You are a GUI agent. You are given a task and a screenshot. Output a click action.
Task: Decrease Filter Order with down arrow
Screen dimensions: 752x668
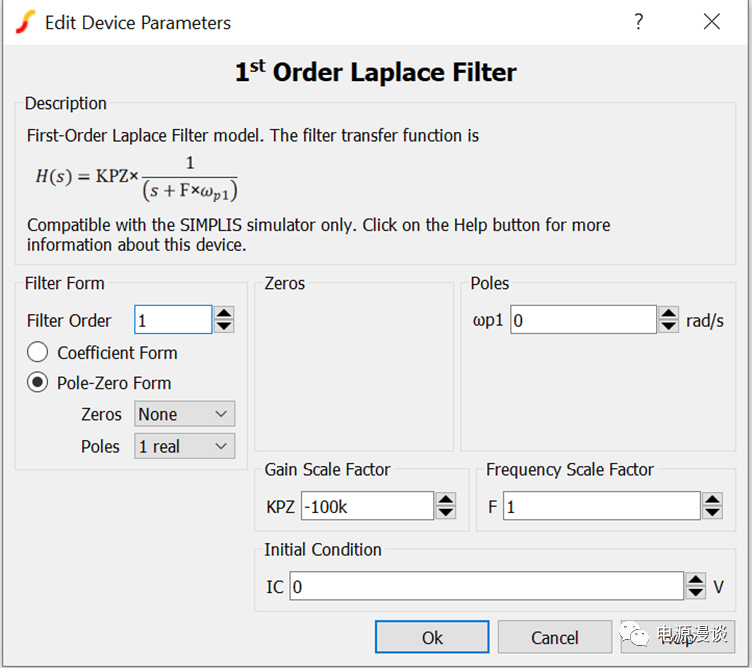tap(224, 326)
